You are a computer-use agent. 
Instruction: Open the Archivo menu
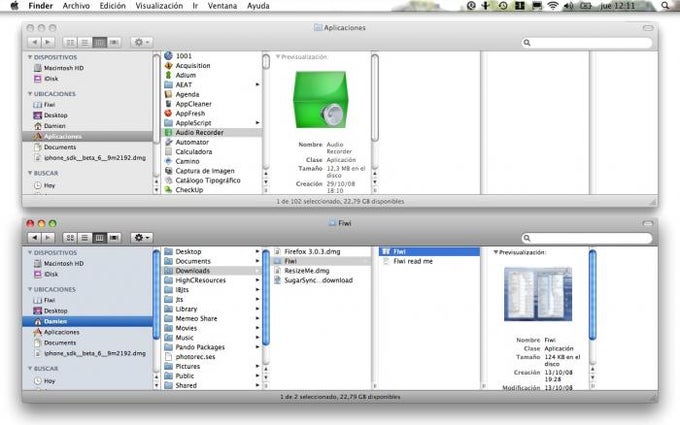point(76,6)
